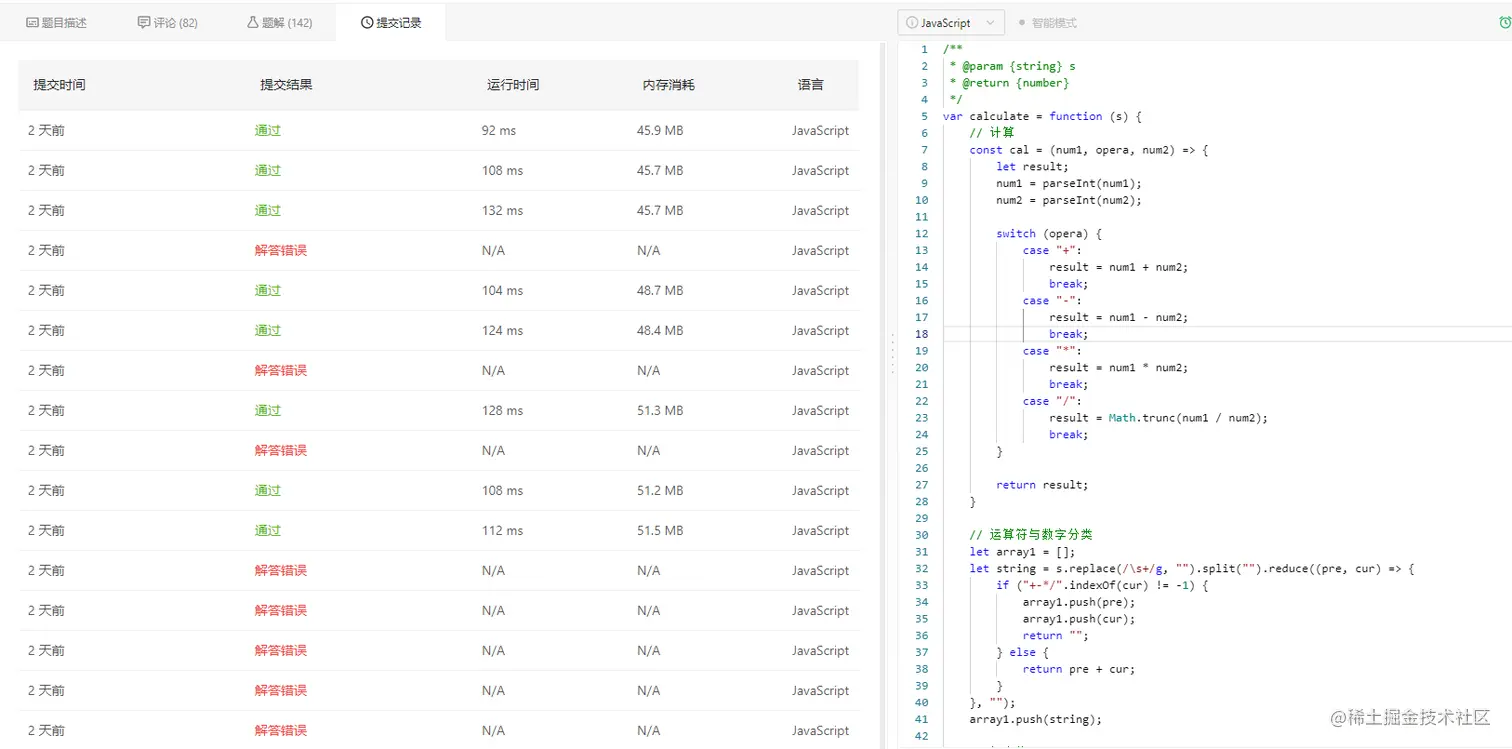Click editor line number 5
This screenshot has height=749, width=1512.
click(924, 116)
